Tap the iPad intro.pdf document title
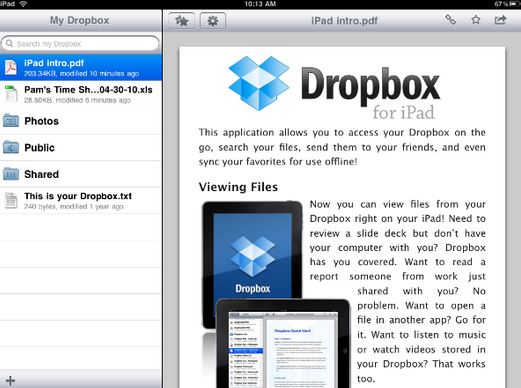 (344, 21)
